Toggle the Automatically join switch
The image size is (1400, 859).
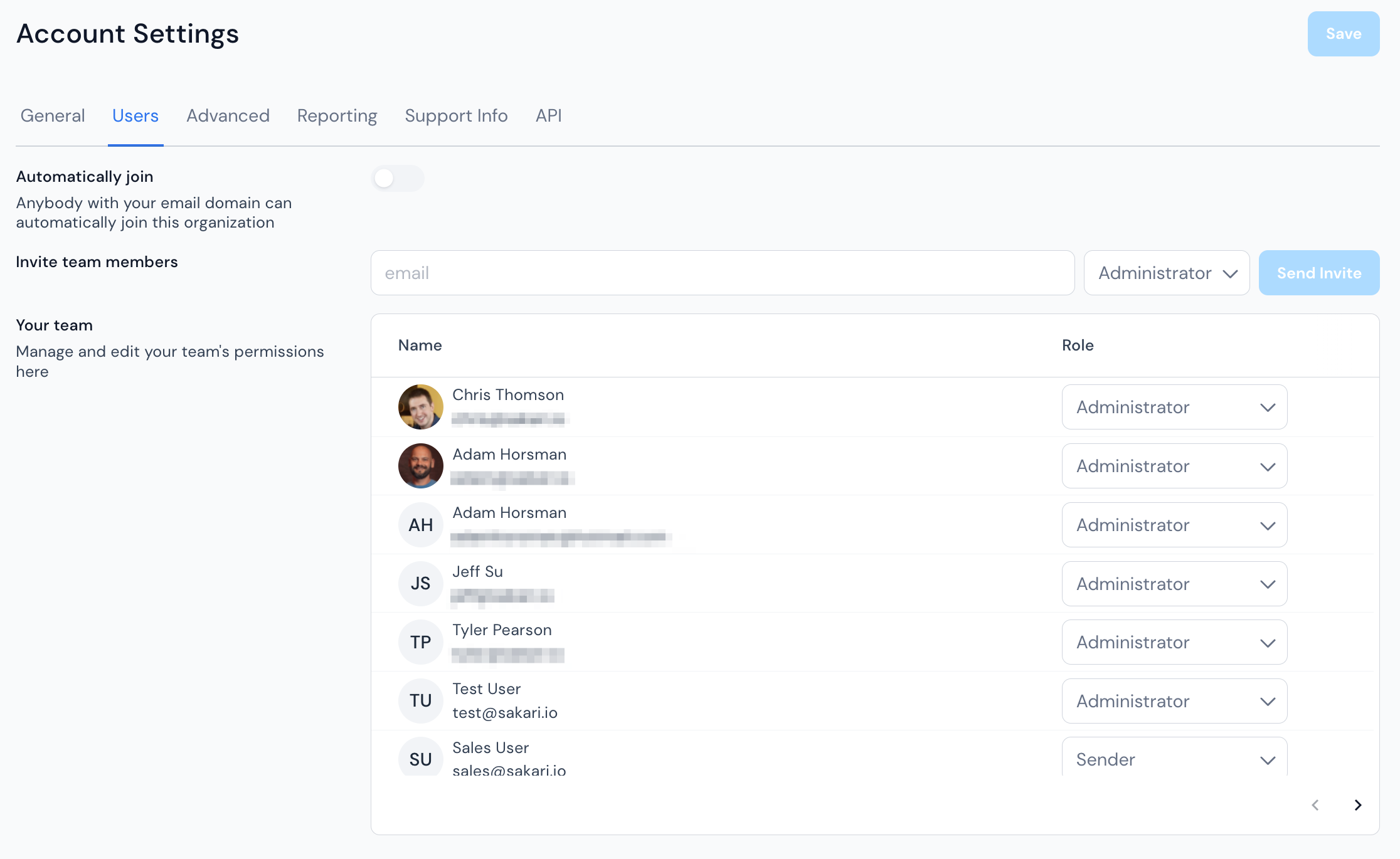tap(398, 179)
